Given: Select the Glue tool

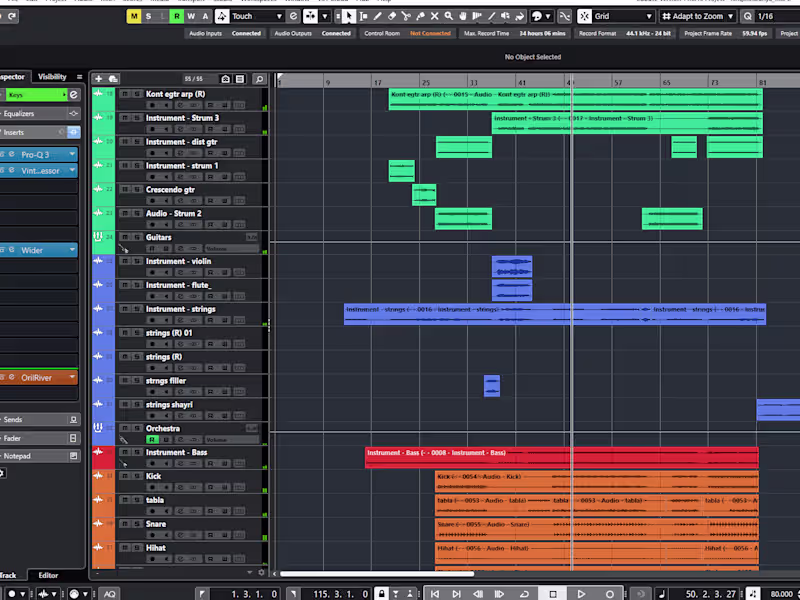Looking at the screenshot, I should click(420, 16).
